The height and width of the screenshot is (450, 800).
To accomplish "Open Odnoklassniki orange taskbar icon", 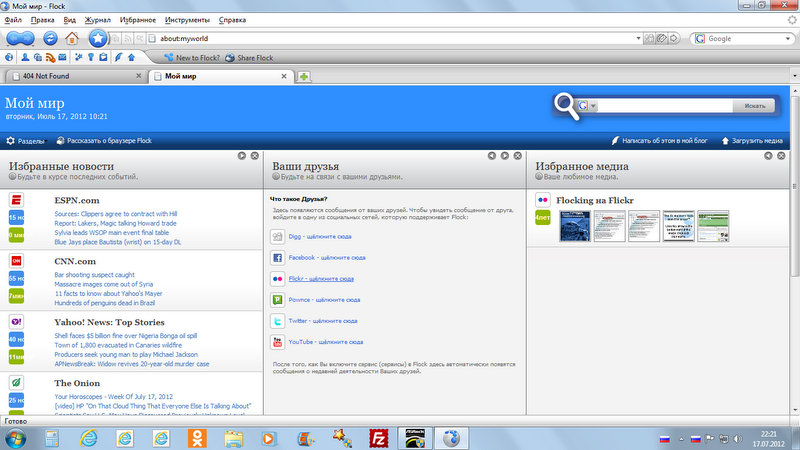I will (197, 438).
